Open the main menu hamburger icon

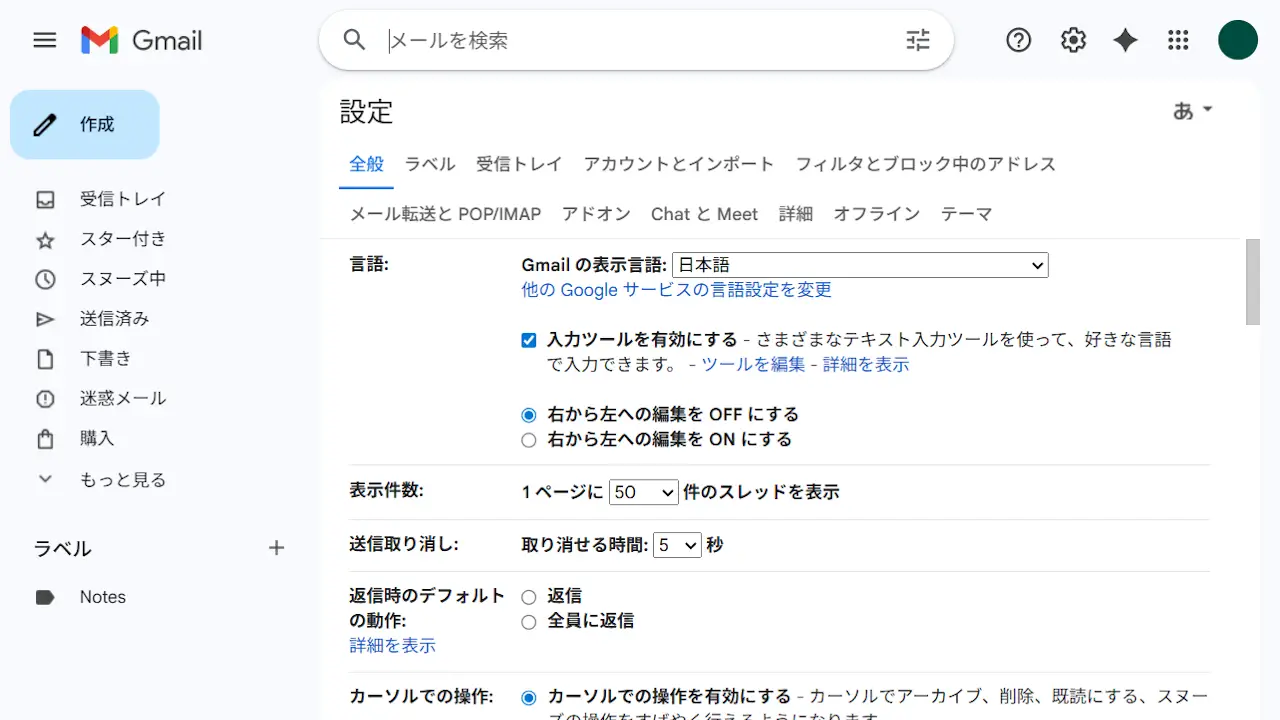coord(45,40)
